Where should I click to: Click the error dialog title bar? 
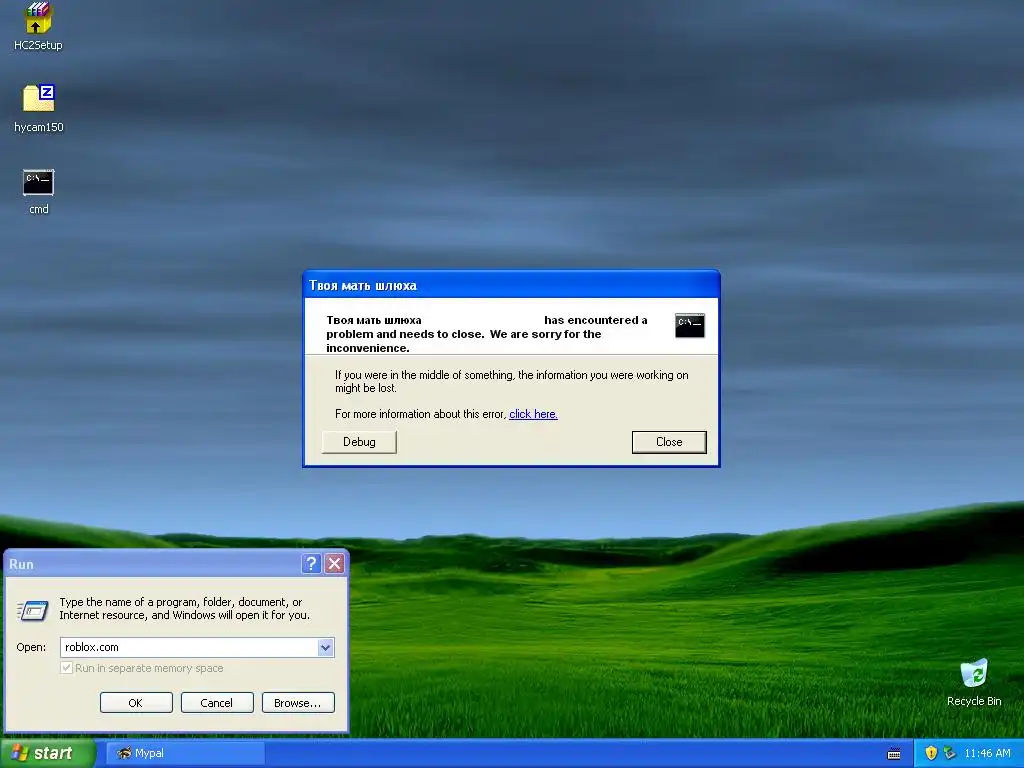[x=511, y=285]
